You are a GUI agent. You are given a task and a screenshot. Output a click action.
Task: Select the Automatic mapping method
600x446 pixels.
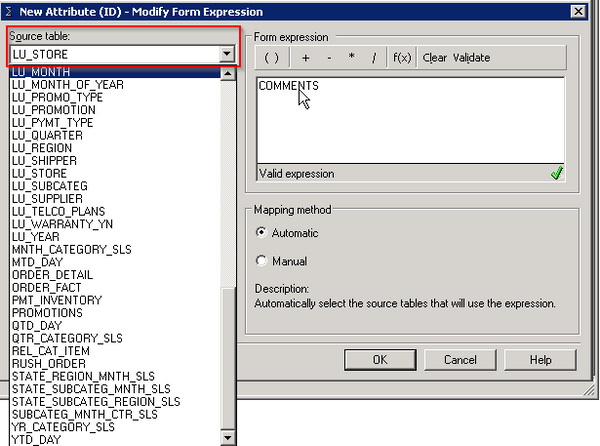[x=262, y=233]
